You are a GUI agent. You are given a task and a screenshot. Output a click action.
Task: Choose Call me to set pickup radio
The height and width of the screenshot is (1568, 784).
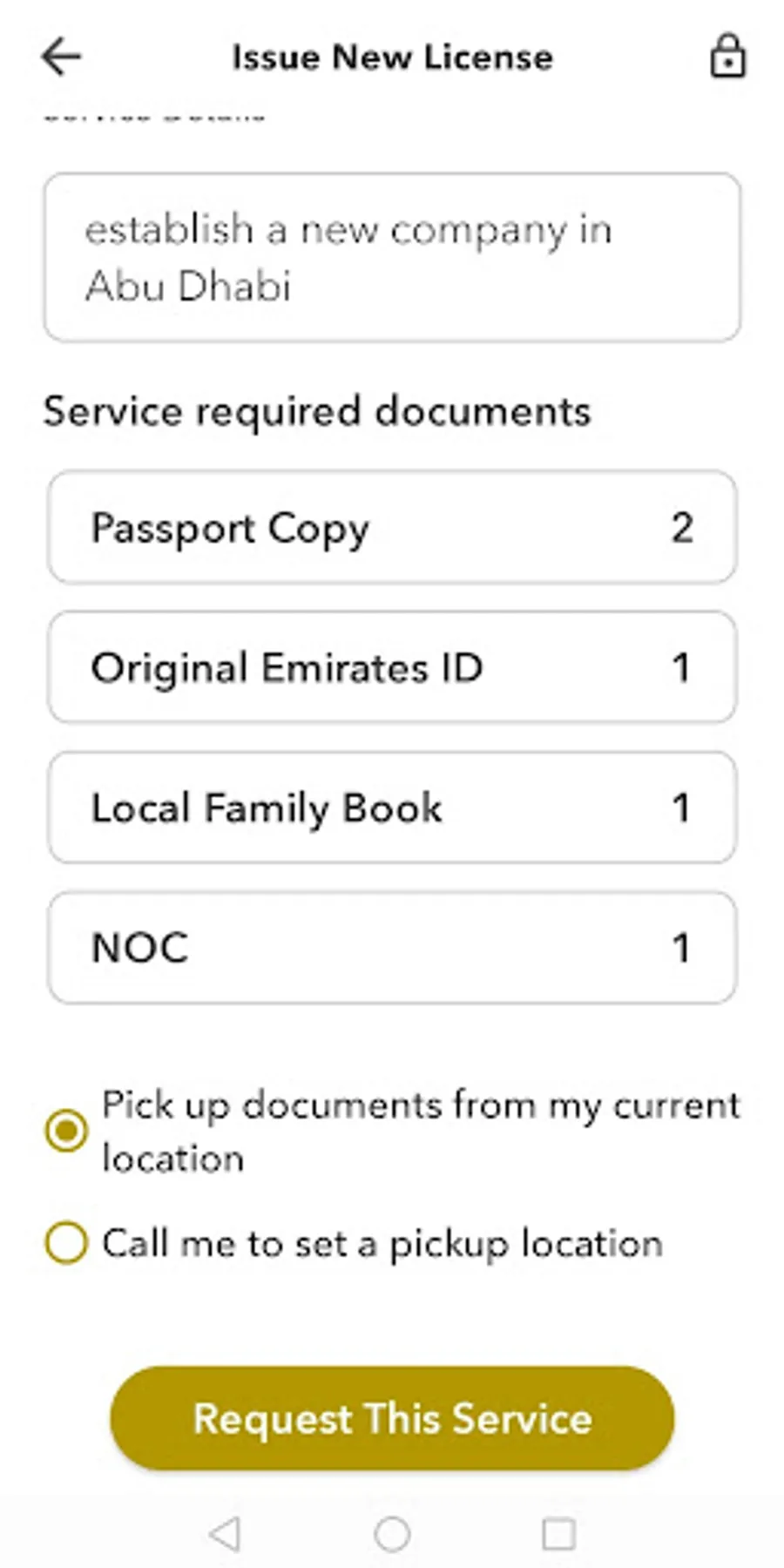(x=66, y=1242)
